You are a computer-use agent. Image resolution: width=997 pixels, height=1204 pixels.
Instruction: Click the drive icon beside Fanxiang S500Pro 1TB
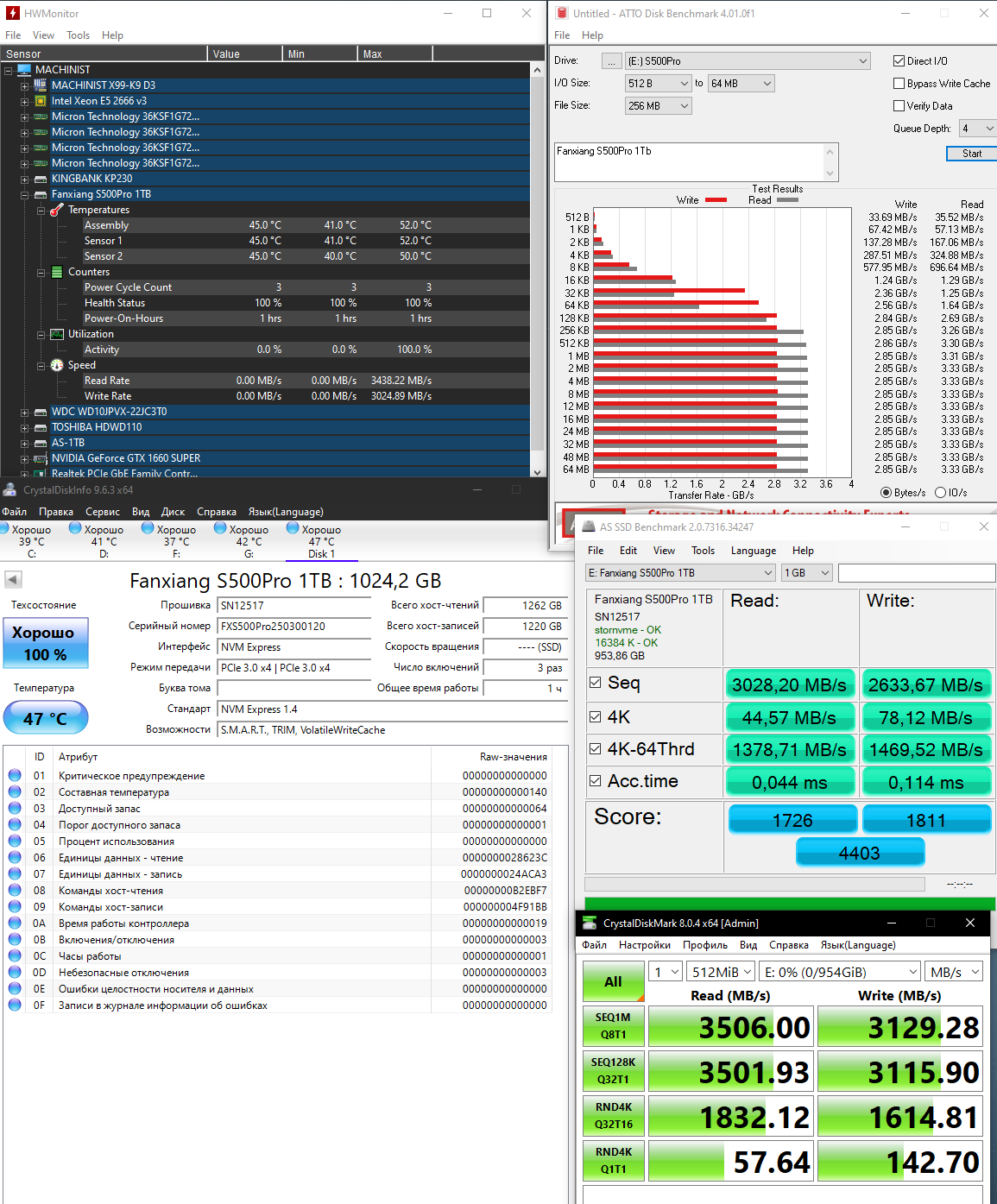(x=41, y=194)
